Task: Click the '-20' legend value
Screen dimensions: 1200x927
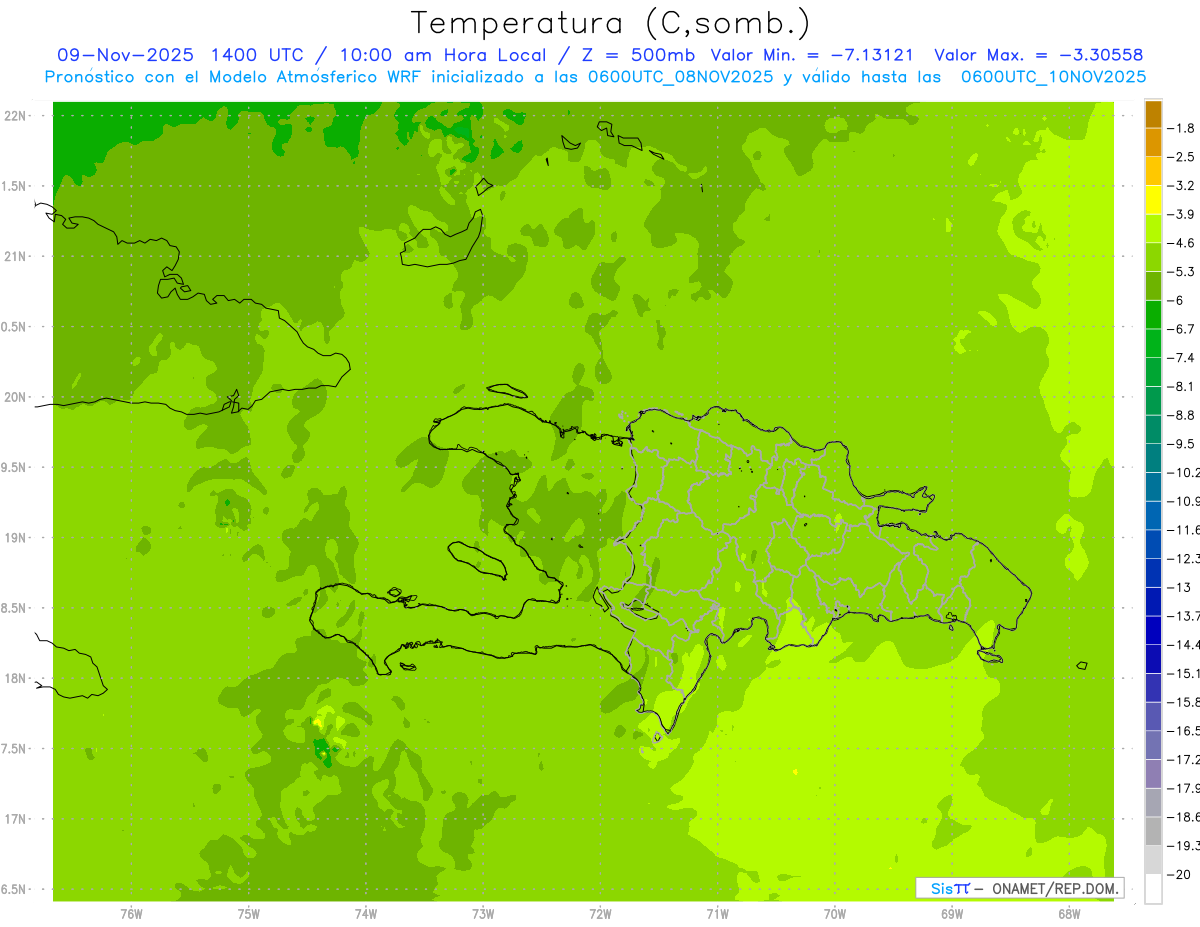Action: point(1180,875)
